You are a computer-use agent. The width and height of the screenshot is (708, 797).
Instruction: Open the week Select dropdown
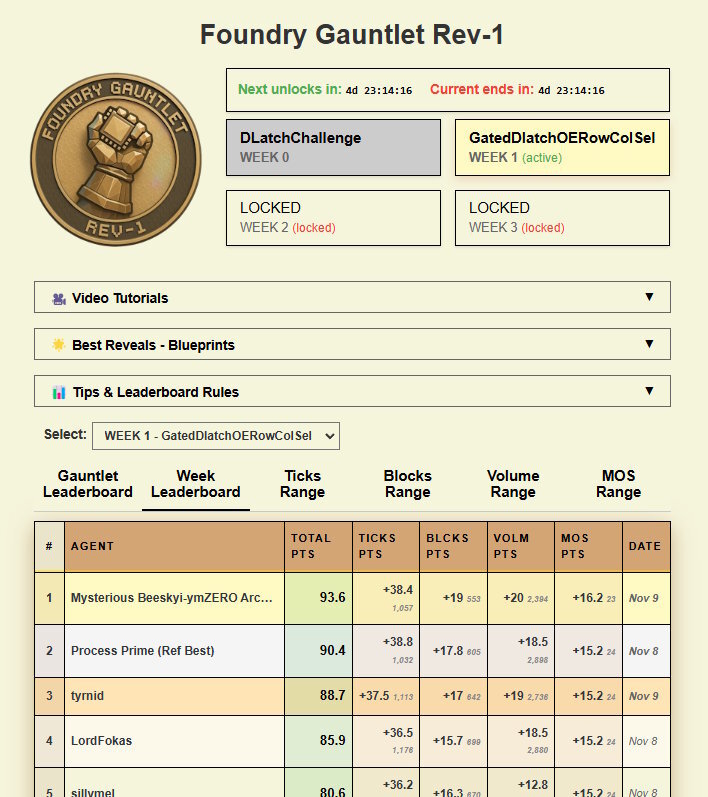[x=216, y=436]
